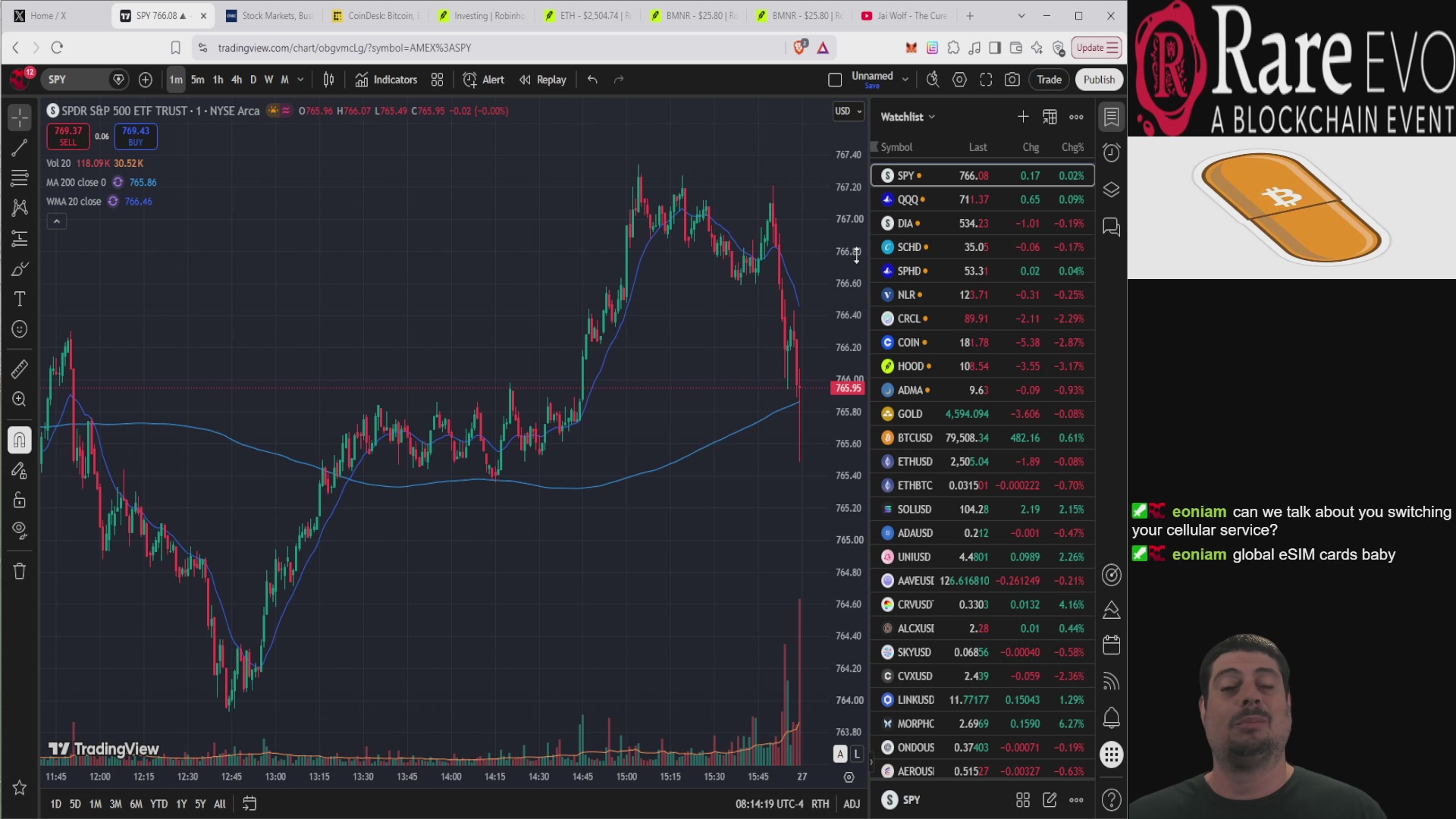Open Indicators menu

pos(387,80)
